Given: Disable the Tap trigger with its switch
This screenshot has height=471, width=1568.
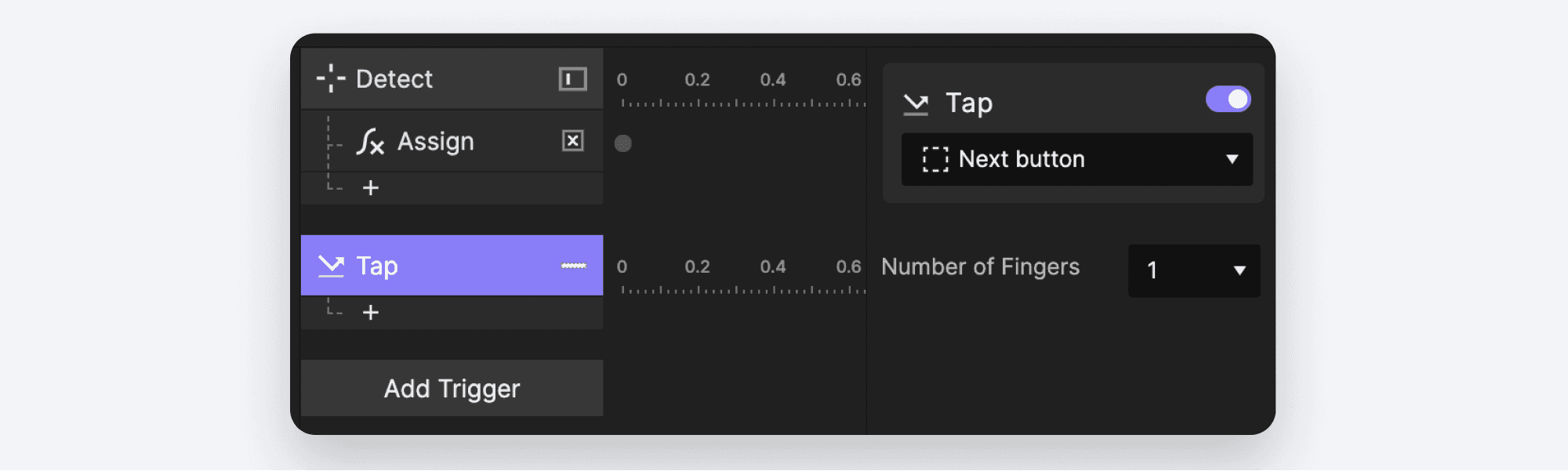Looking at the screenshot, I should pos(1228,99).
